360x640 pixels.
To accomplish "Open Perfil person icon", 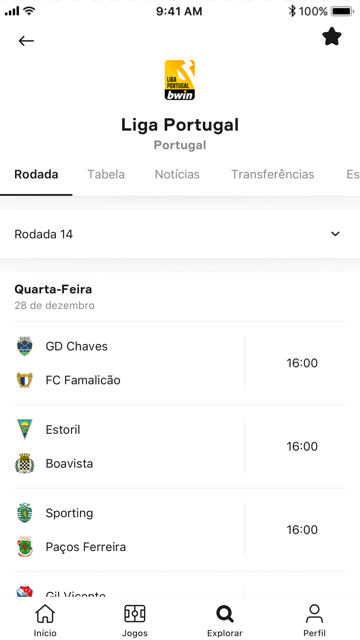I will point(314,613).
